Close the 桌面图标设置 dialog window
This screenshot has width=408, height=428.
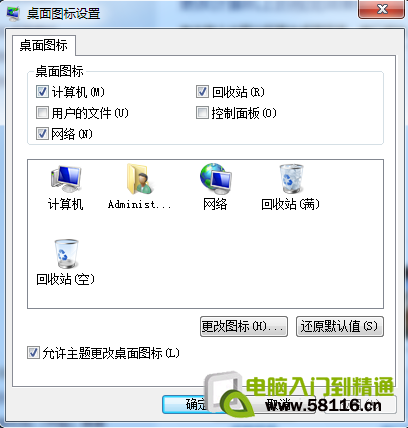381,9
